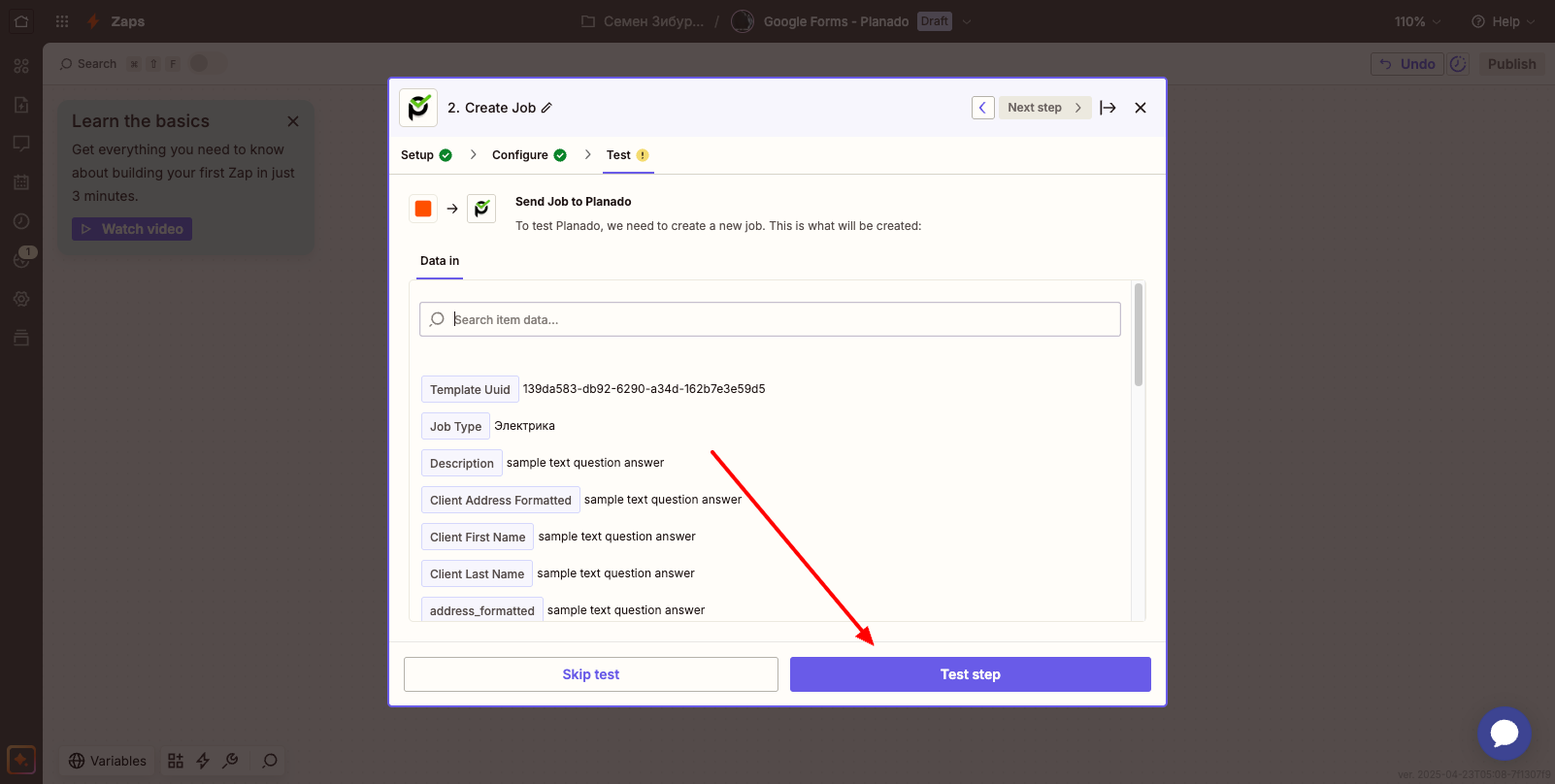Expand panel with the arrow-bar icon
The height and width of the screenshot is (784, 1555).
click(1108, 108)
